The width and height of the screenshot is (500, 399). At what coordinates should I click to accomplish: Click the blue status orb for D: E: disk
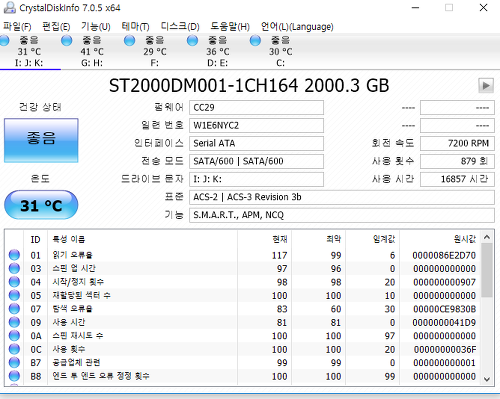[192, 40]
